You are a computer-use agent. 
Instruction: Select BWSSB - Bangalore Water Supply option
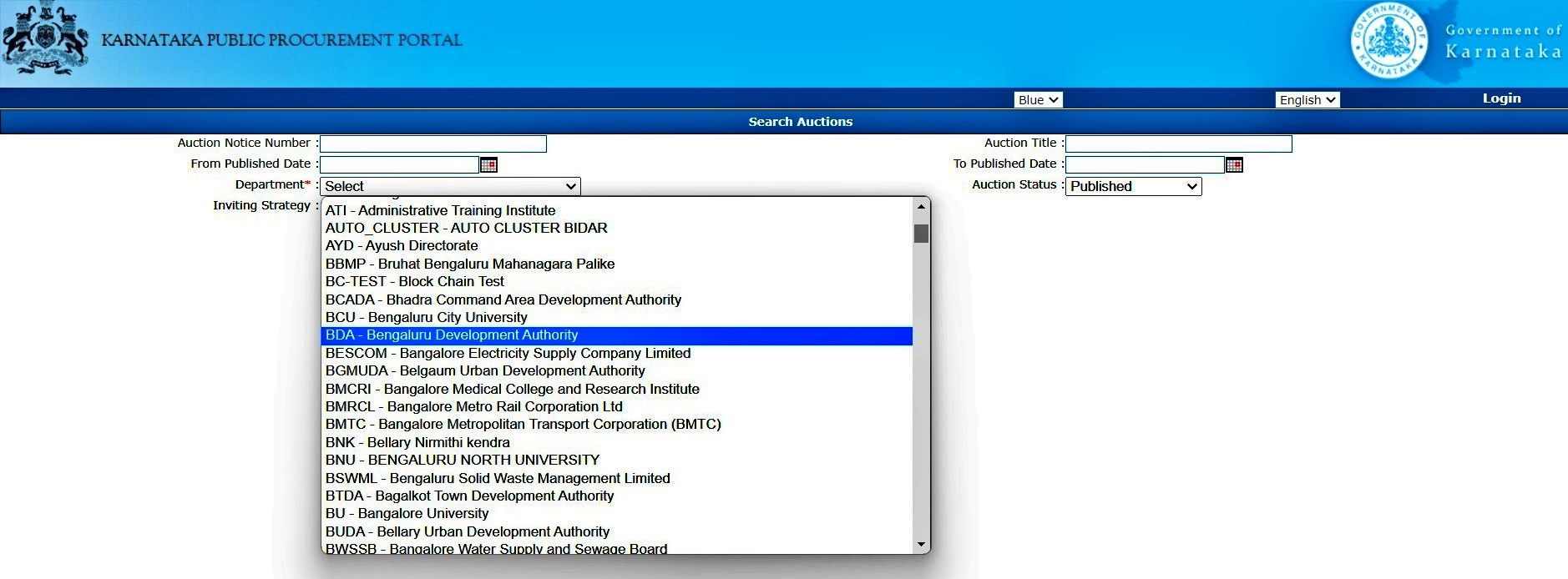[617, 547]
